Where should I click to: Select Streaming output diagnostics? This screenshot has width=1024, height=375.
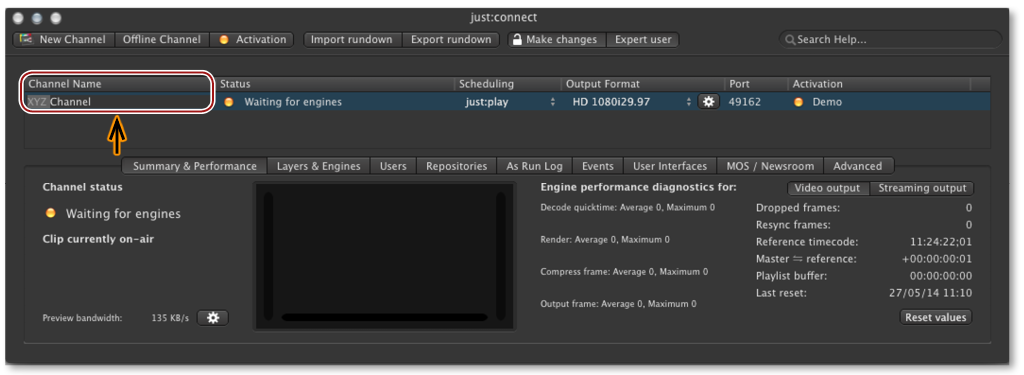point(921,188)
